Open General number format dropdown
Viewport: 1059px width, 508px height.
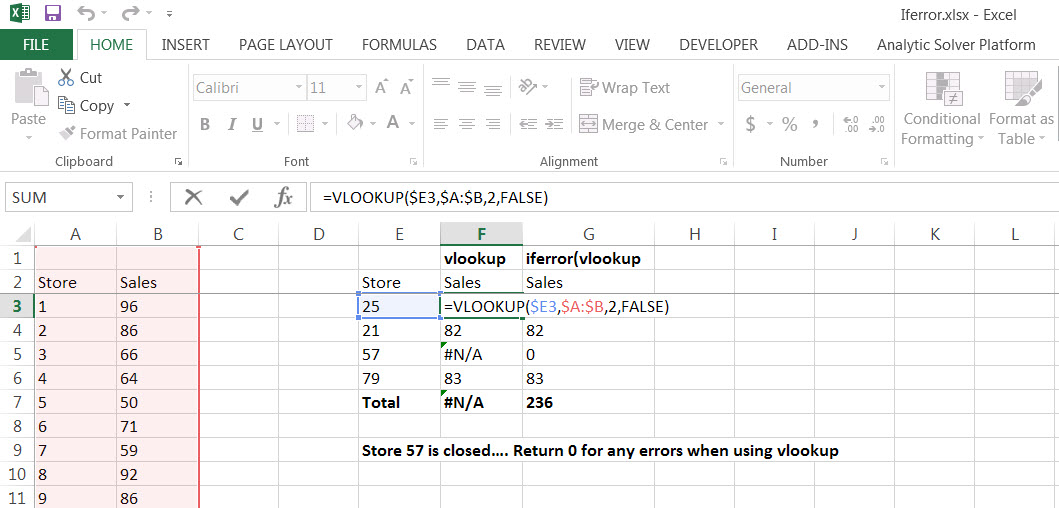coord(881,88)
